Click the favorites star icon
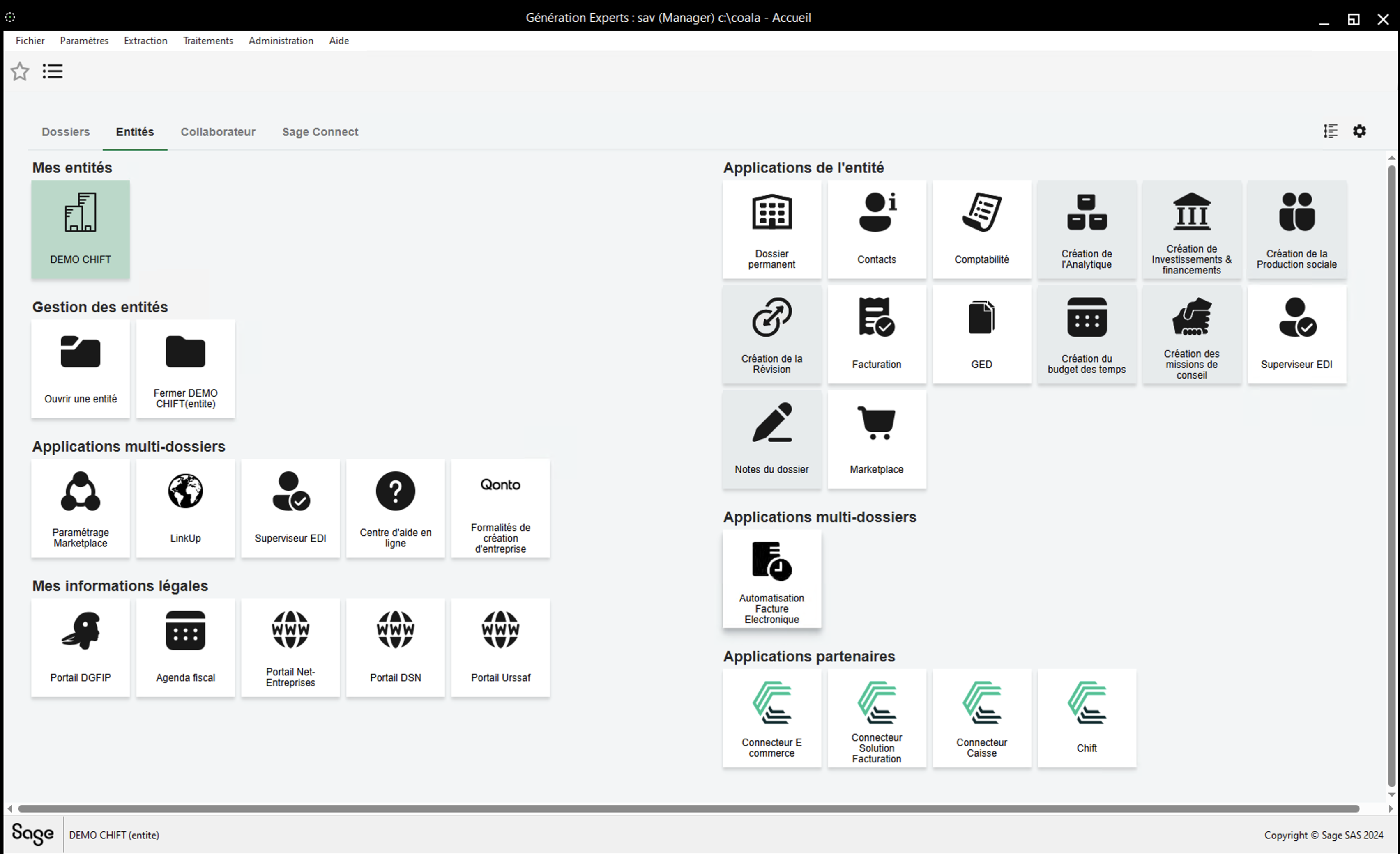 tap(20, 71)
